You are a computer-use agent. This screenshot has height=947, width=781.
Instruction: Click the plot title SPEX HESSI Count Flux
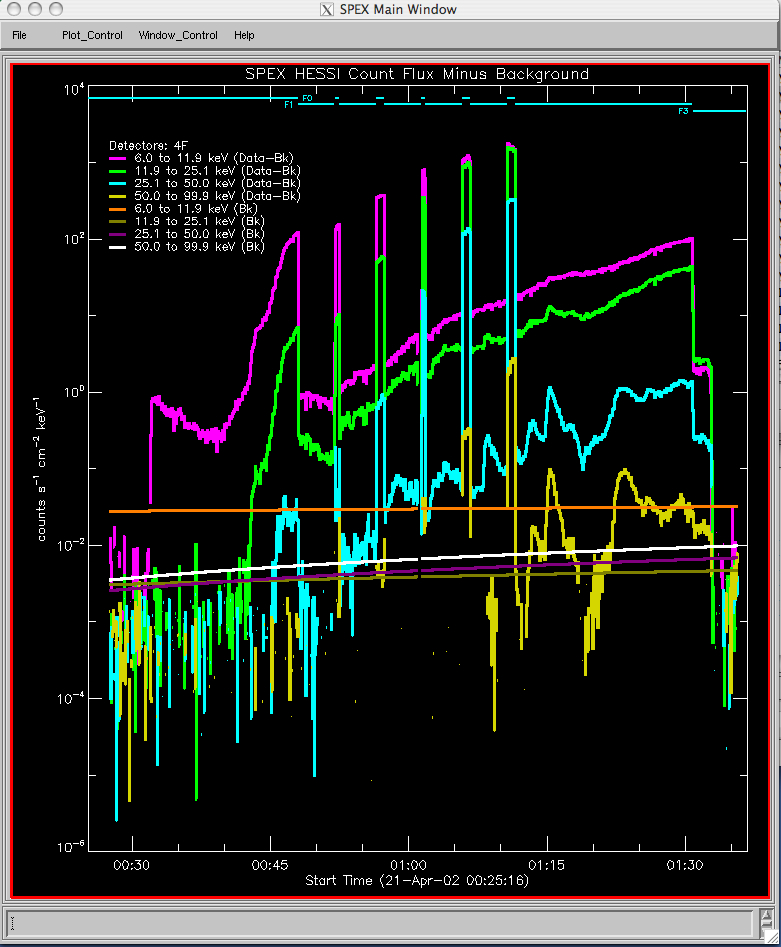tap(417, 74)
